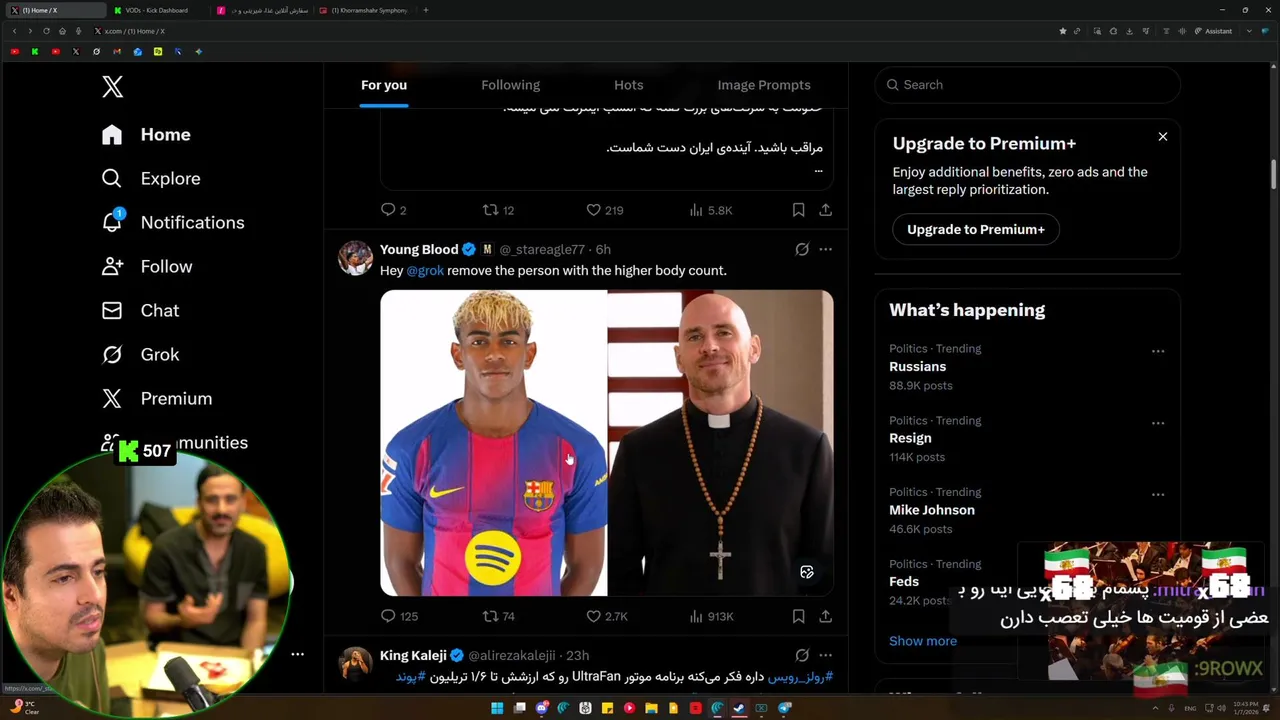Viewport: 1280px width, 720px height.
Task: View analytics for the Young Blood post (913K)
Action: tap(711, 616)
